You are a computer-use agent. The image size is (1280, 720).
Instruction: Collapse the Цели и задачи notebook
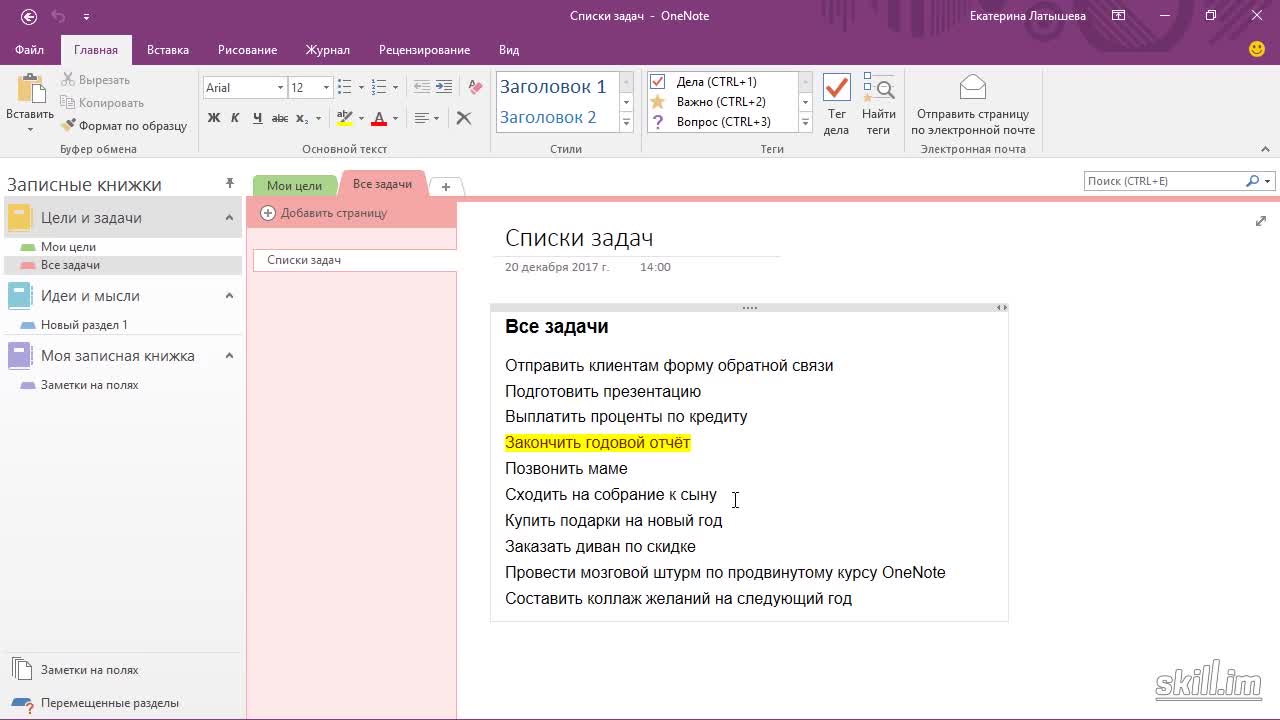229,218
